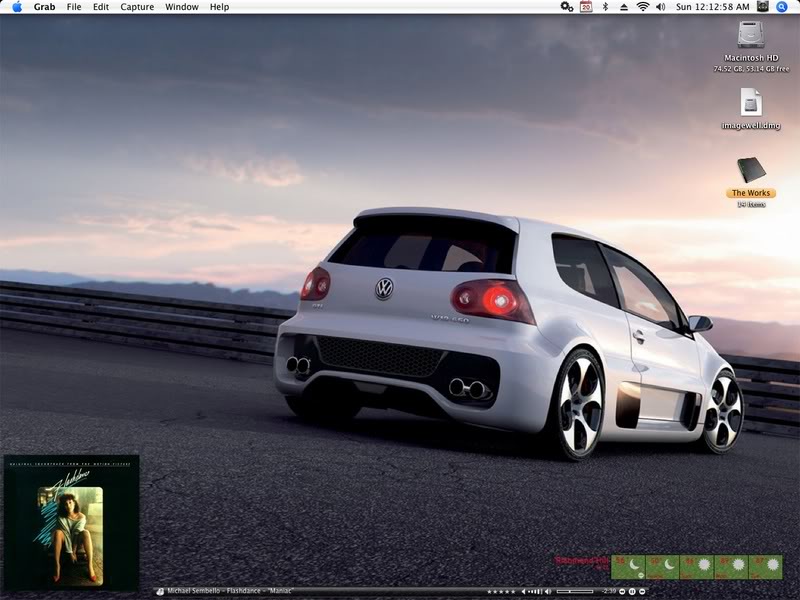Click the song progress slider

575,592
